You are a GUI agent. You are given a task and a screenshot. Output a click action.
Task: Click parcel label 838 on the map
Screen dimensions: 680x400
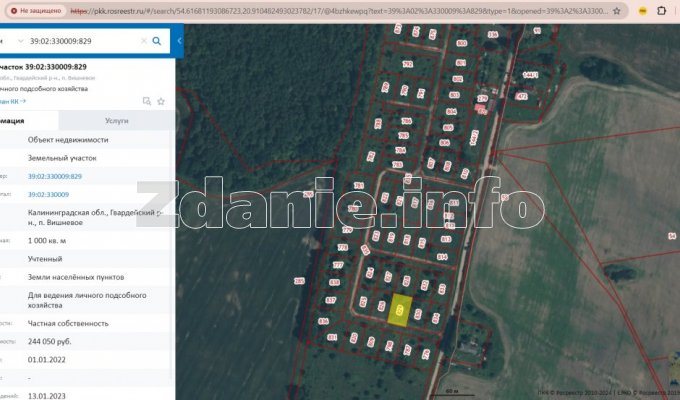pos(334,282)
